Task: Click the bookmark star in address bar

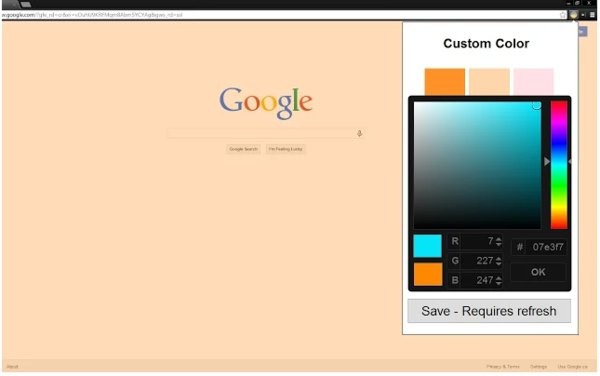Action: [563, 15]
